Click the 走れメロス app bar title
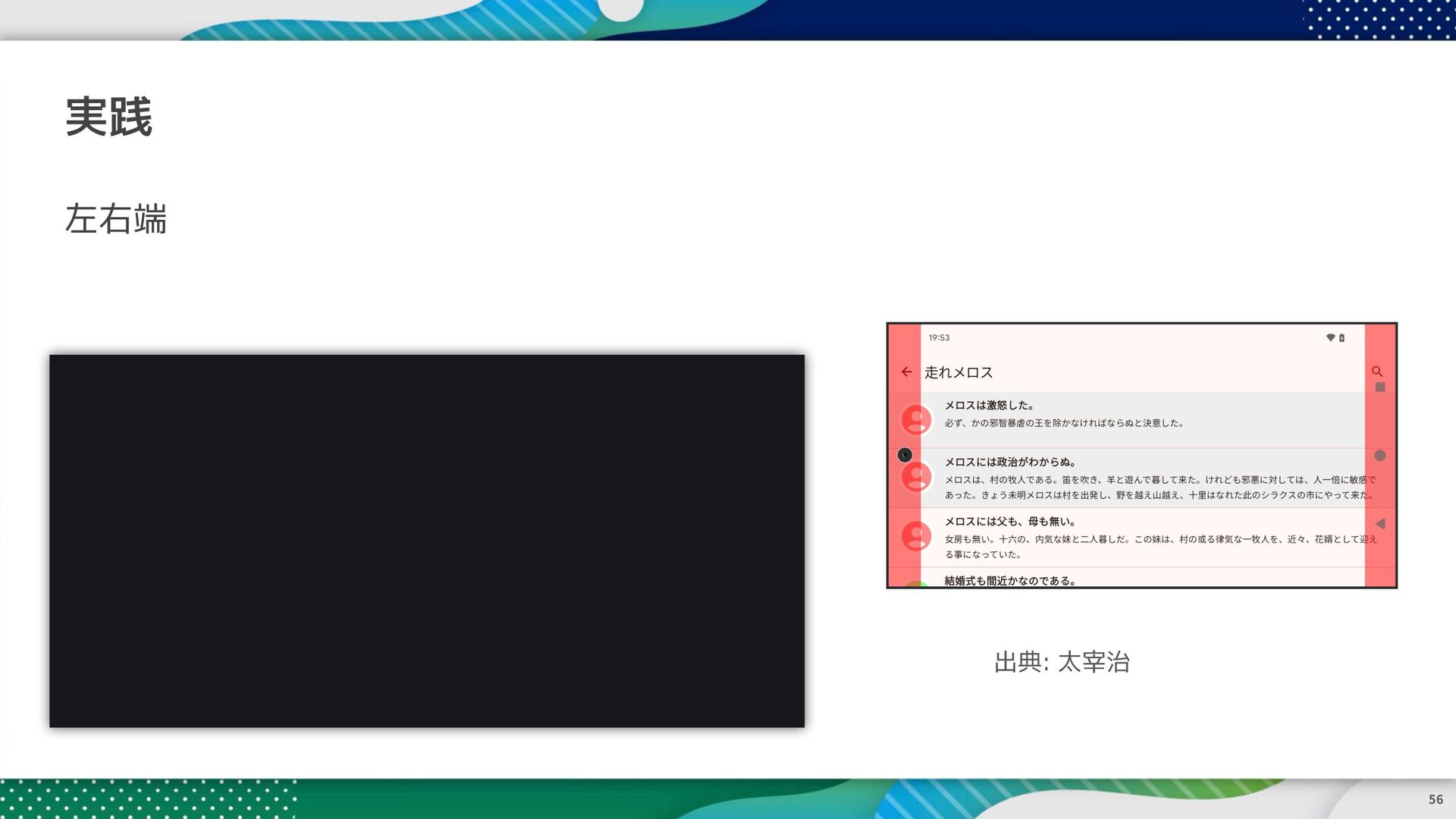 [x=959, y=372]
